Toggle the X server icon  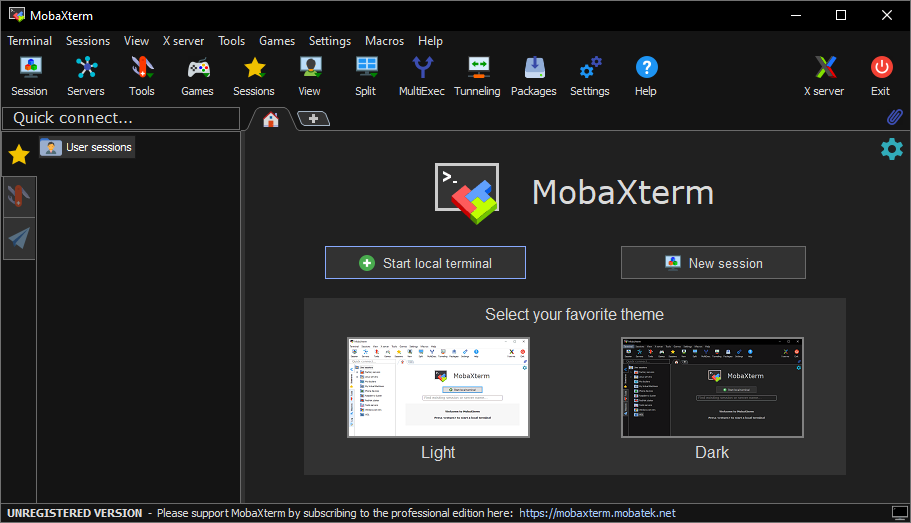(824, 68)
